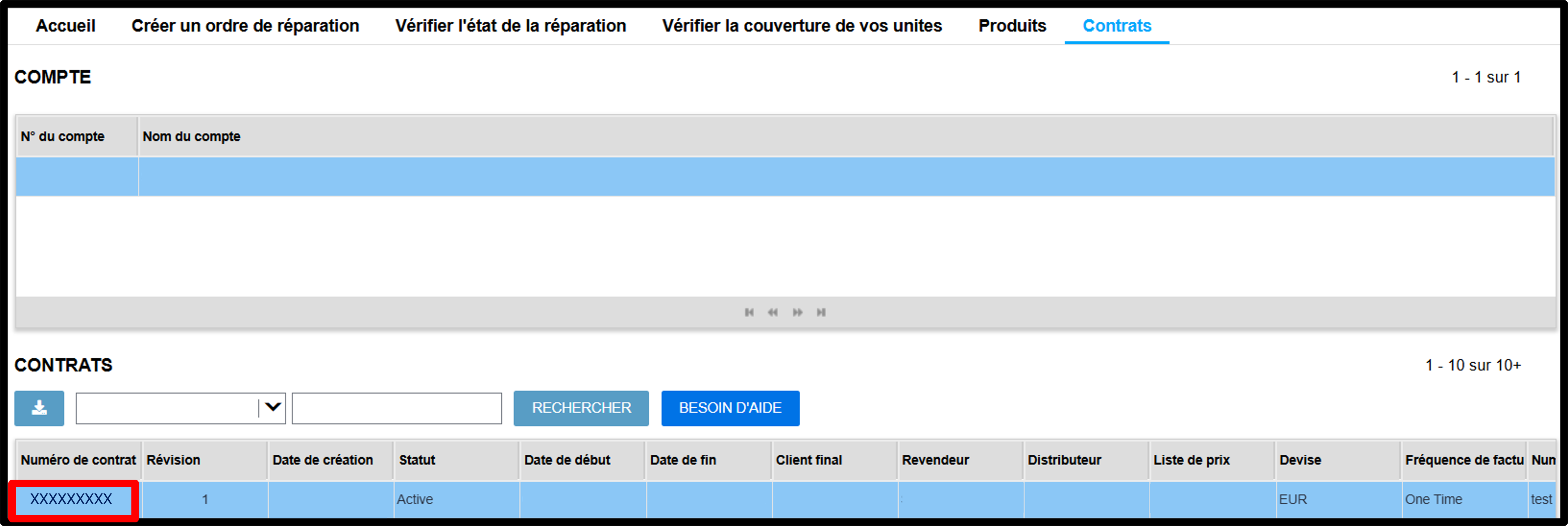Image resolution: width=1568 pixels, height=526 pixels.
Task: Sort by Révision column header
Action: [x=205, y=460]
